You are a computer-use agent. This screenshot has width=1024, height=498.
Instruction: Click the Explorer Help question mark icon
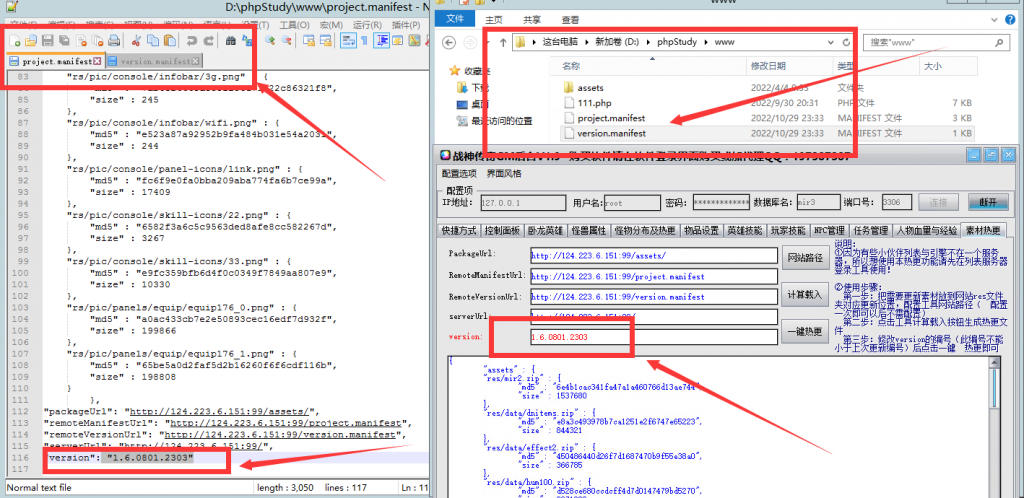(x=1011, y=20)
